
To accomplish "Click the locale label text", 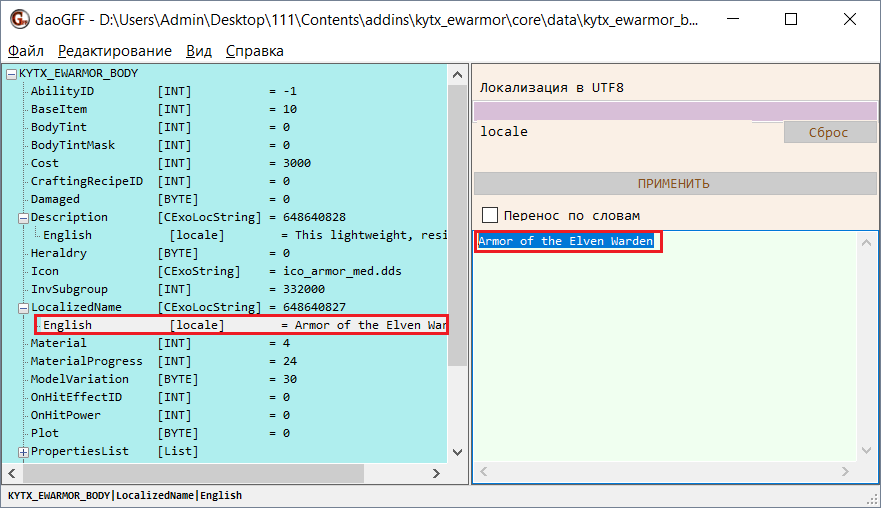I will tap(504, 131).
